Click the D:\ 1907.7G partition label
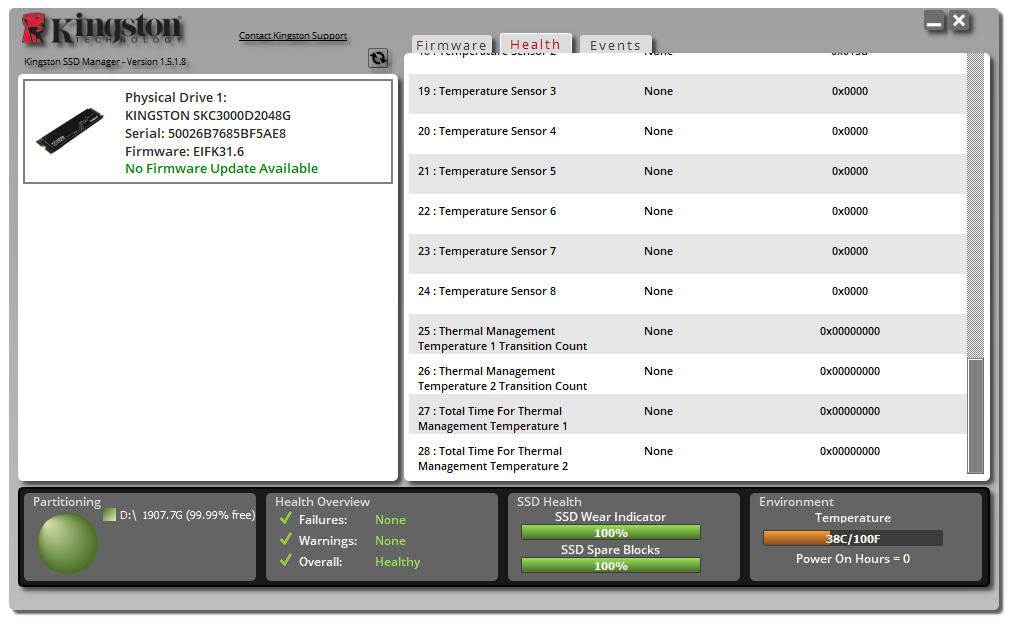This screenshot has width=1015, height=627. pos(187,515)
